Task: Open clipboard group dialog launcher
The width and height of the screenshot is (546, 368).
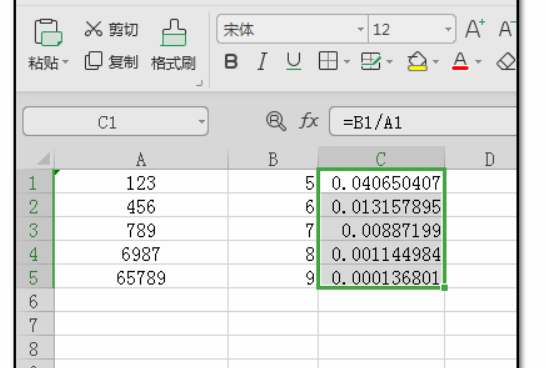Action: [199, 83]
